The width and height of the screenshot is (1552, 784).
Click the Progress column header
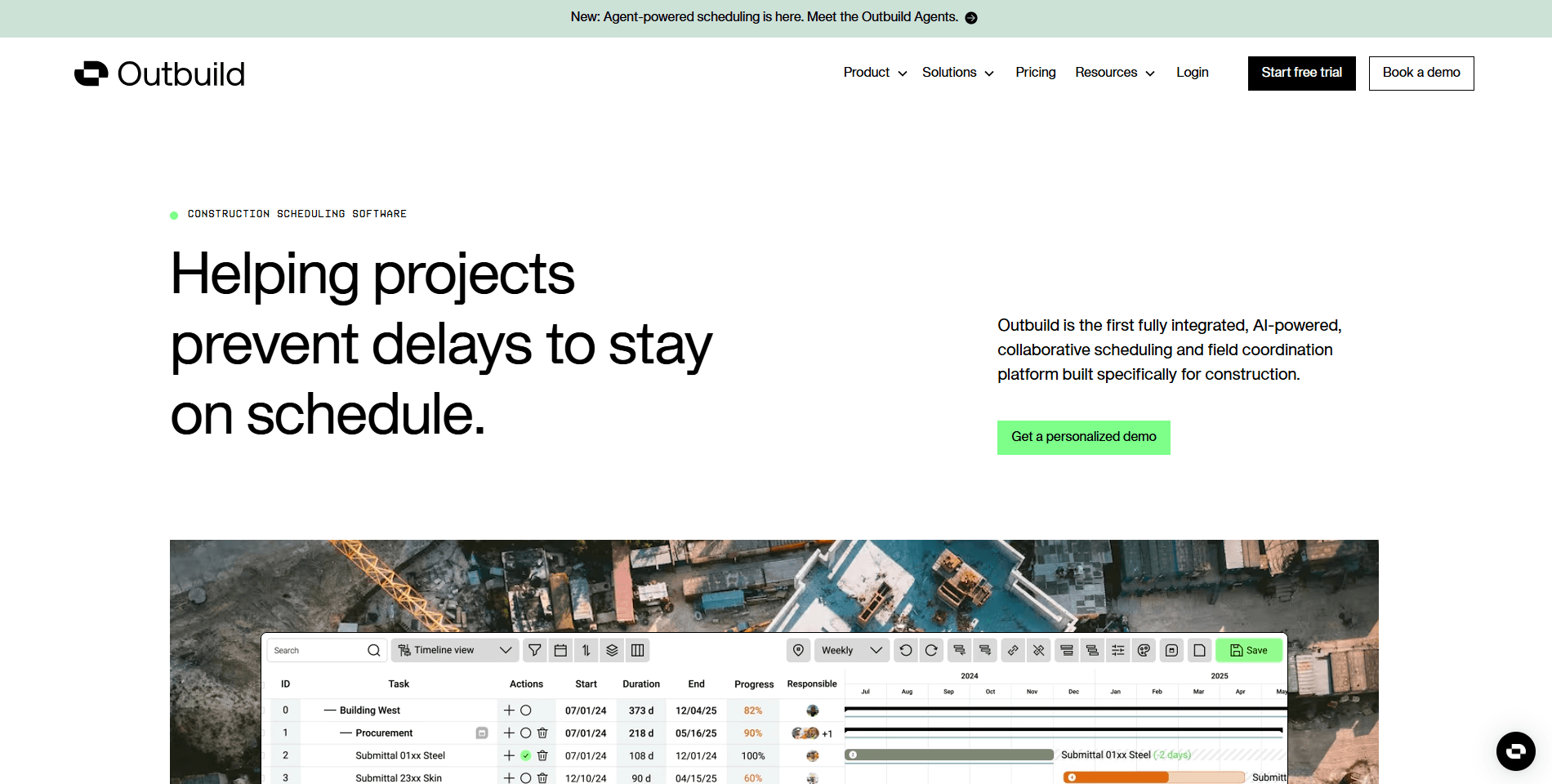pyautogui.click(x=754, y=684)
